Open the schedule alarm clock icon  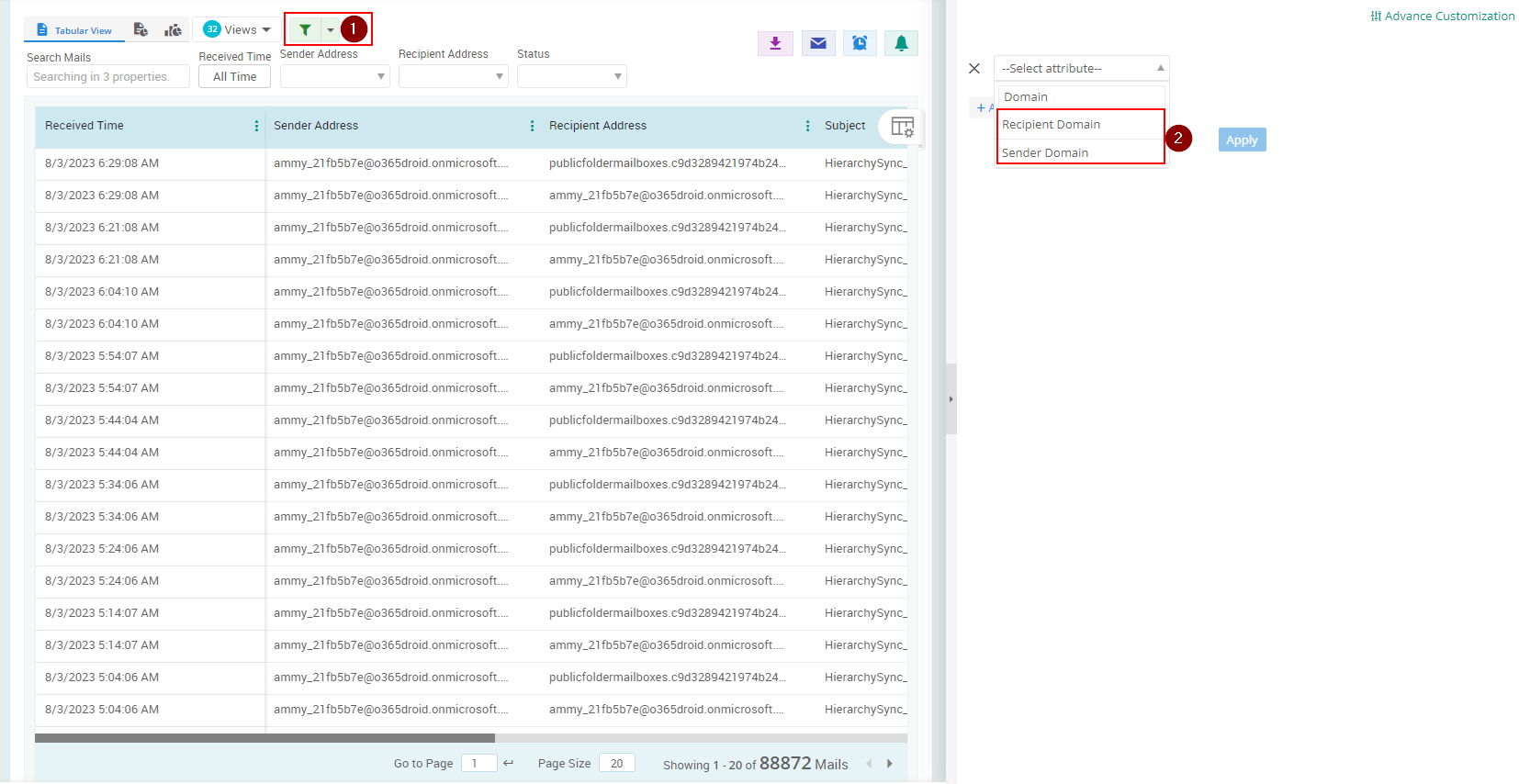point(860,43)
